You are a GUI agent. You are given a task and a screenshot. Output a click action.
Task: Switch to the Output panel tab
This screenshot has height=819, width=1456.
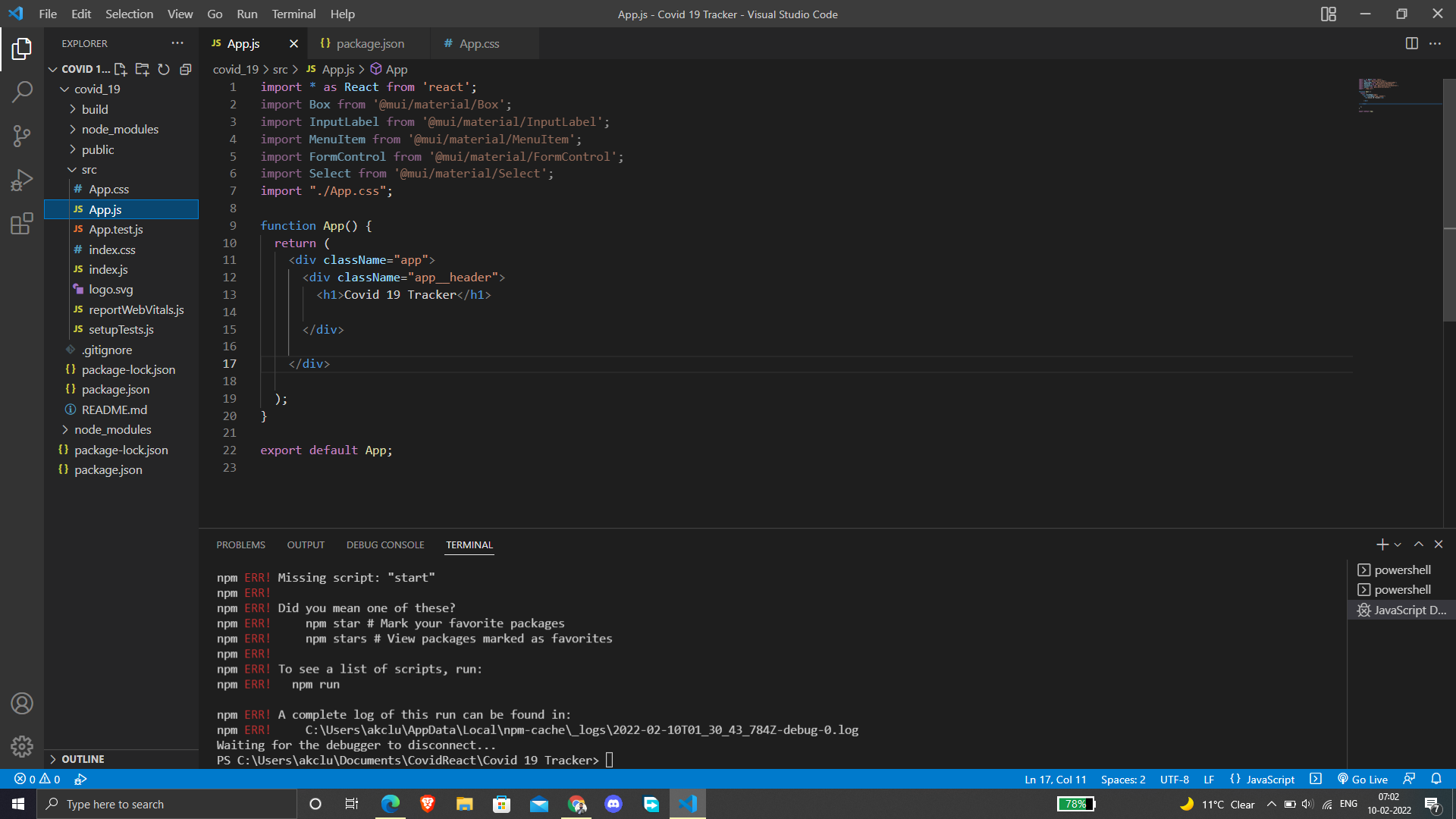306,544
